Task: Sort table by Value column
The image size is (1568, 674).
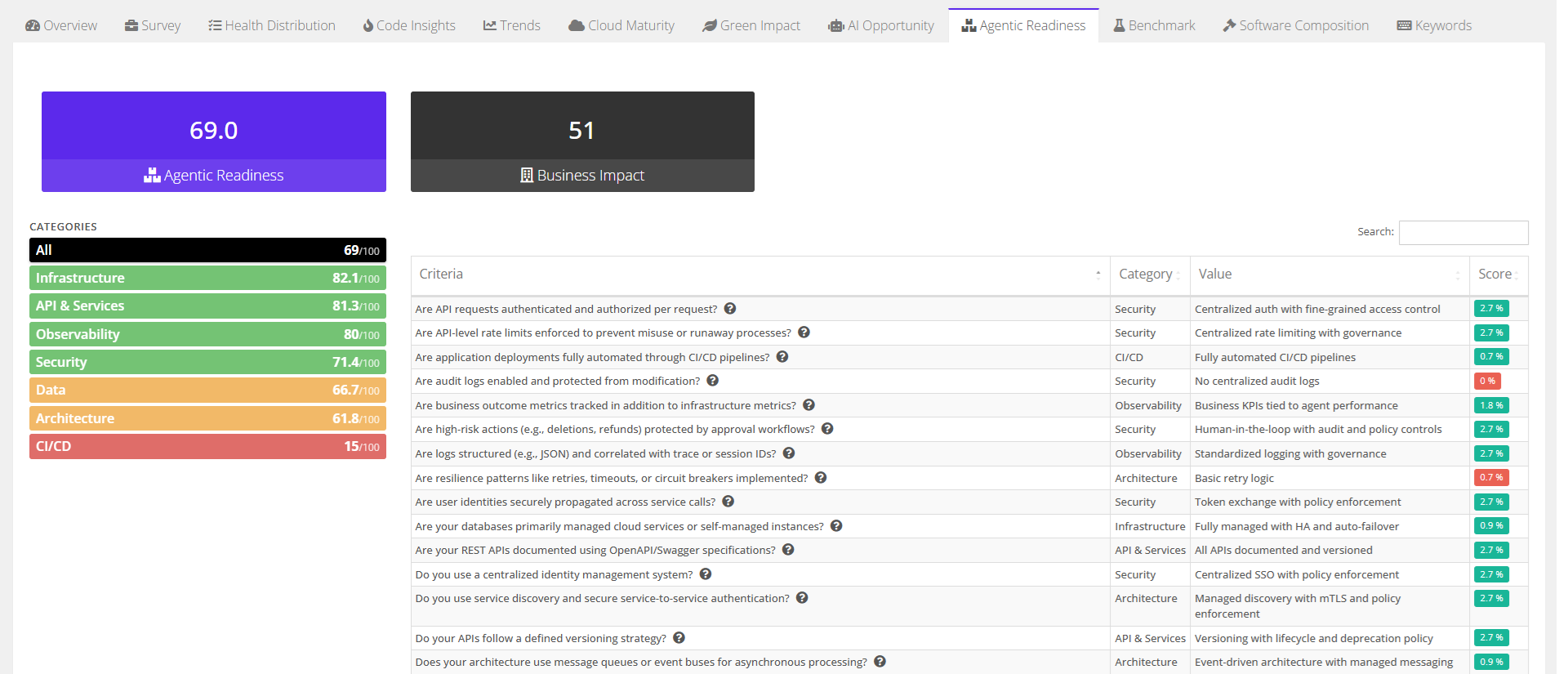Action: 1330,275
